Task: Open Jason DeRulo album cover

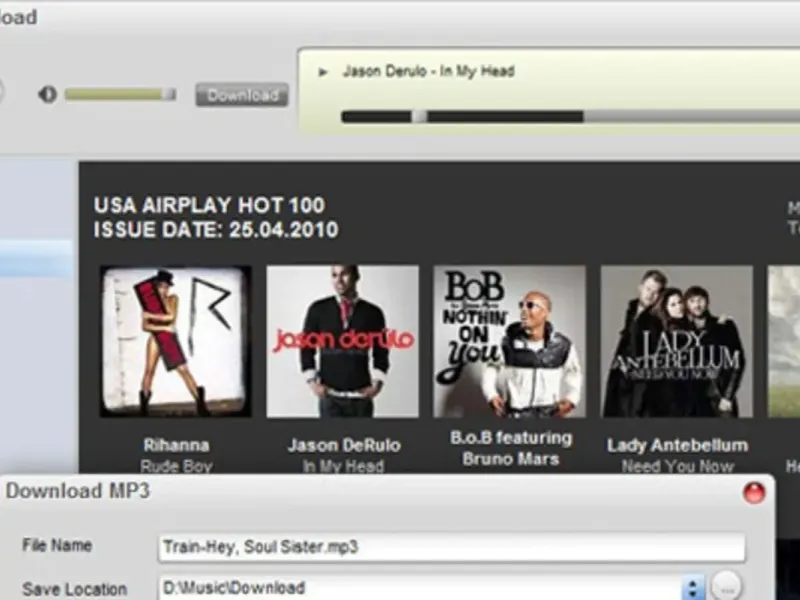Action: coord(343,341)
